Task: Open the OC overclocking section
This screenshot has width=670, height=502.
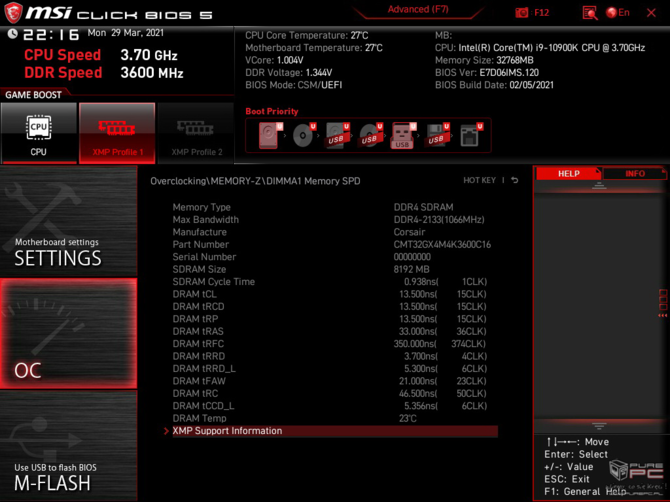Action: [x=68, y=334]
